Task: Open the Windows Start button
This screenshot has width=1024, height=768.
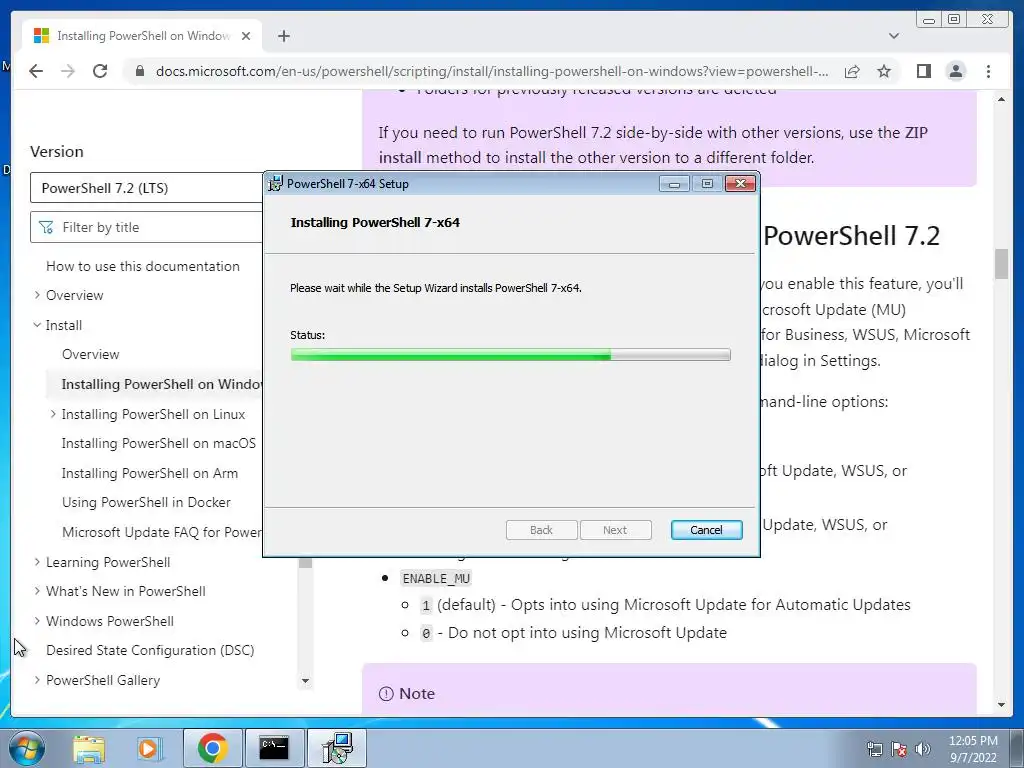Action: coord(25,748)
